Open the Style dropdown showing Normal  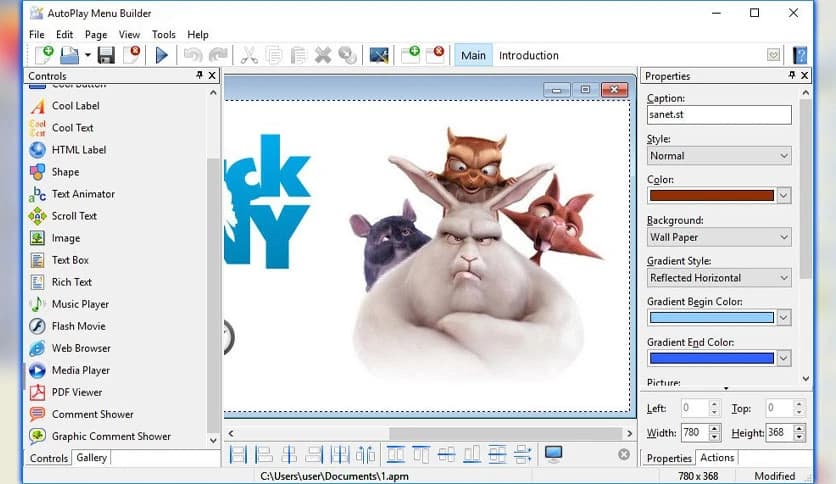(719, 156)
